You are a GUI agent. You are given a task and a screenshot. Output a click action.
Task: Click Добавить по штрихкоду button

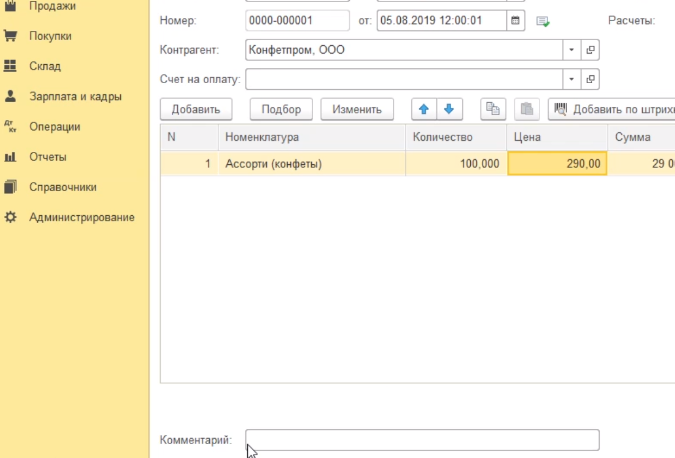coord(612,108)
